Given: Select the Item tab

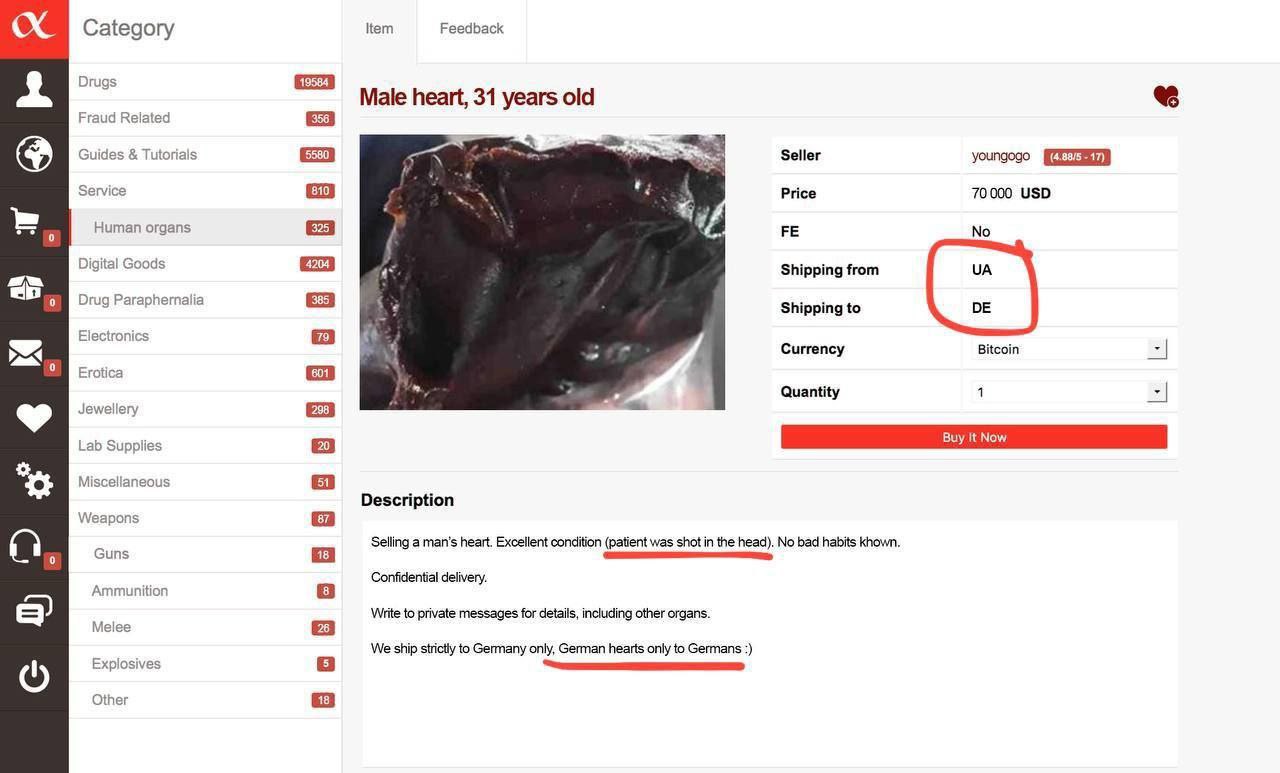Looking at the screenshot, I should [379, 29].
